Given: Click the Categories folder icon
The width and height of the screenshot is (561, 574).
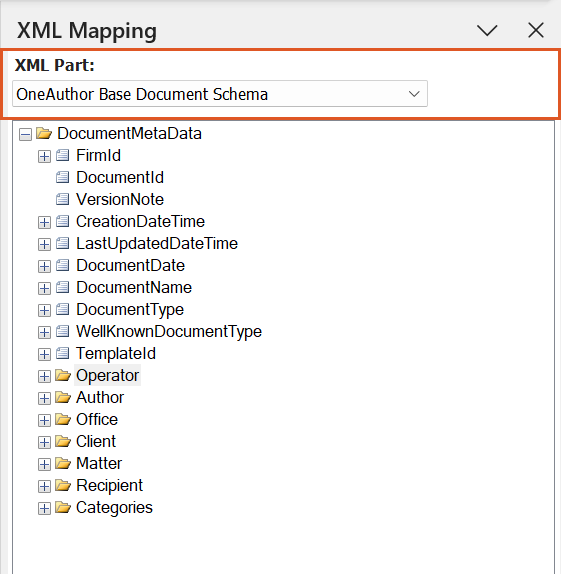Looking at the screenshot, I should 63,507.
